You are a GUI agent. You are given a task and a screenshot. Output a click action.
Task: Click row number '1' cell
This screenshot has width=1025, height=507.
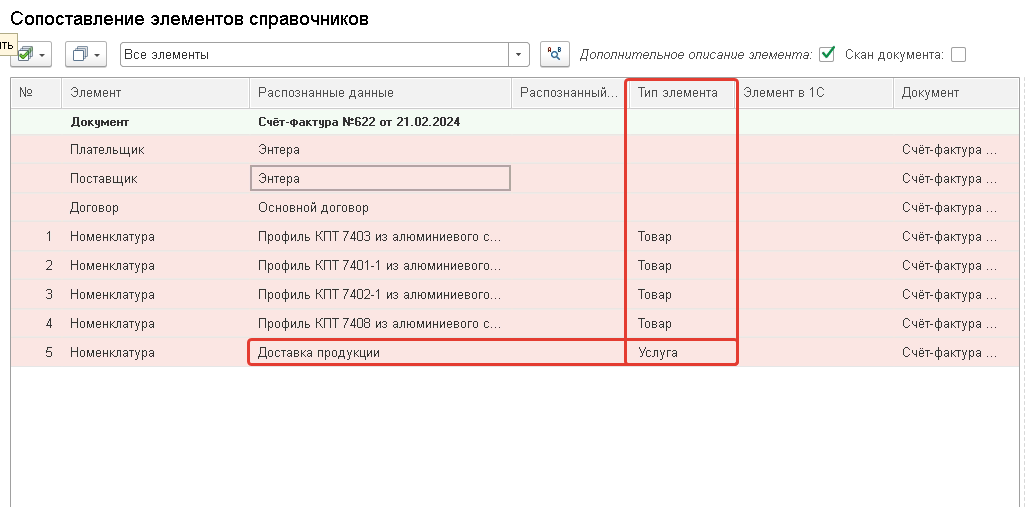pyautogui.click(x=37, y=237)
